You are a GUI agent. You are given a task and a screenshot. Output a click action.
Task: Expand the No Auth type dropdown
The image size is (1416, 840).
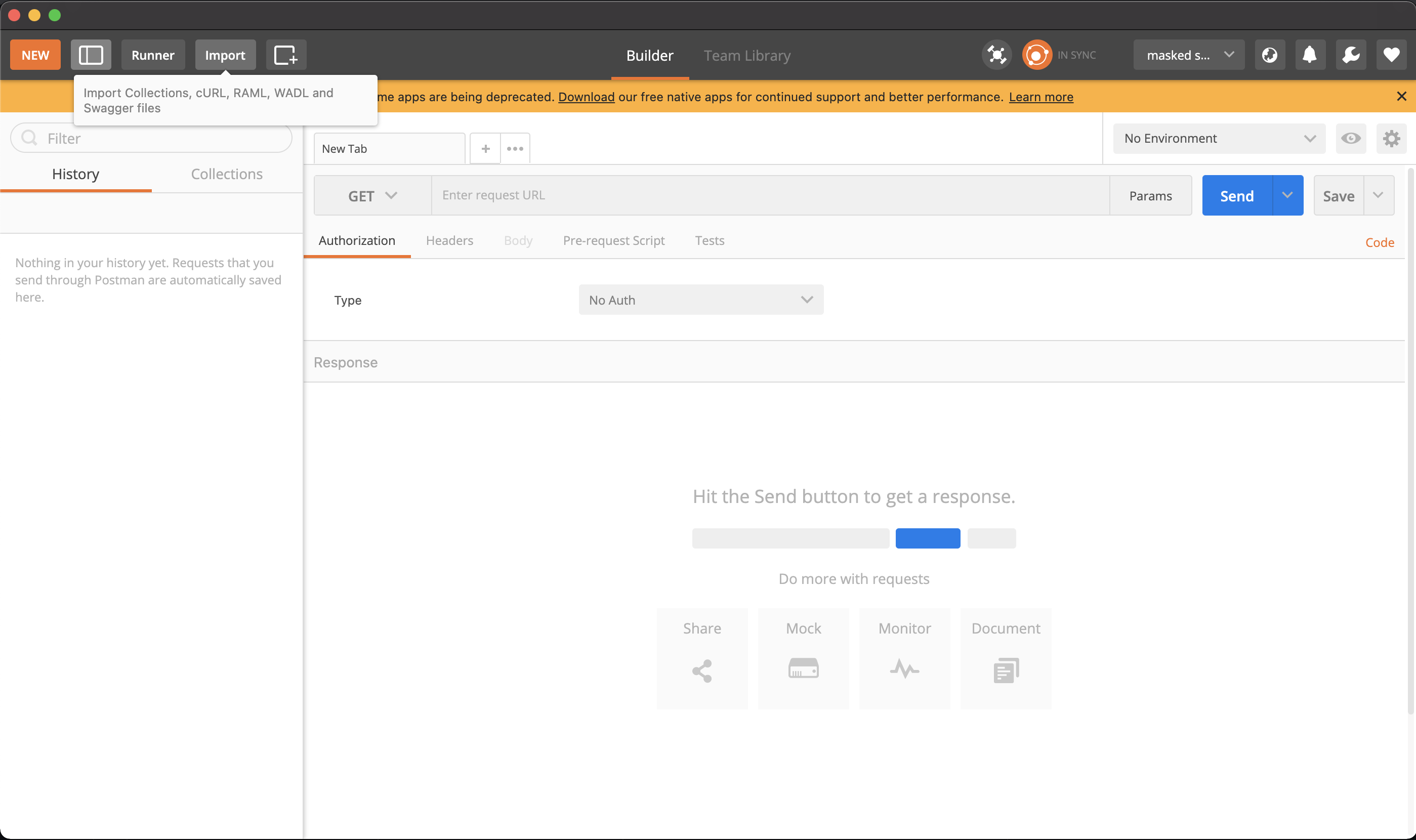(700, 300)
